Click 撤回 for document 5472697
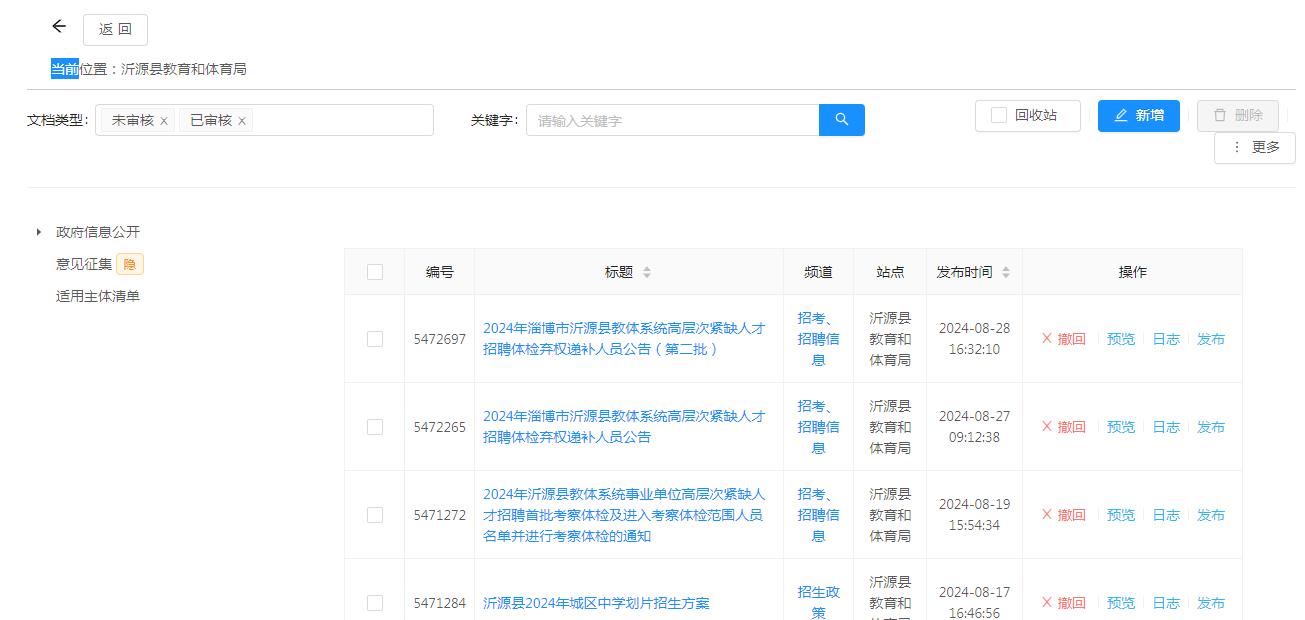 (1063, 339)
